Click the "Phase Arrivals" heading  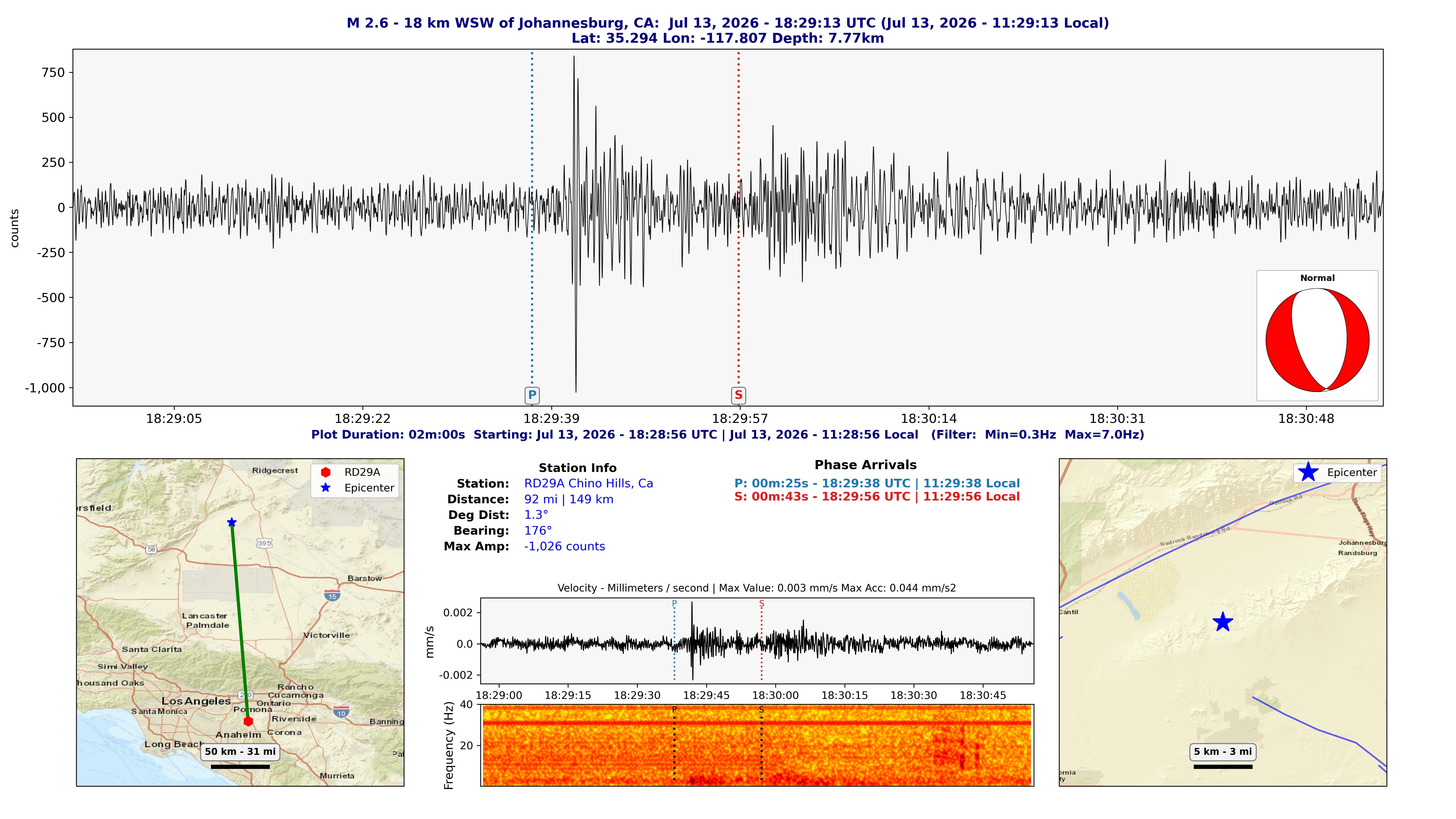point(865,465)
